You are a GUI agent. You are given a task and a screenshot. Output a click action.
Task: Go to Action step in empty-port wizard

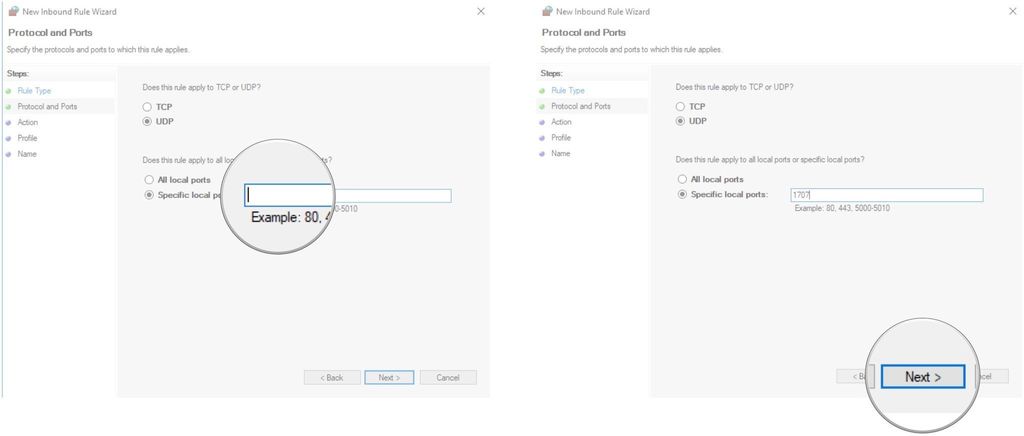(28, 122)
